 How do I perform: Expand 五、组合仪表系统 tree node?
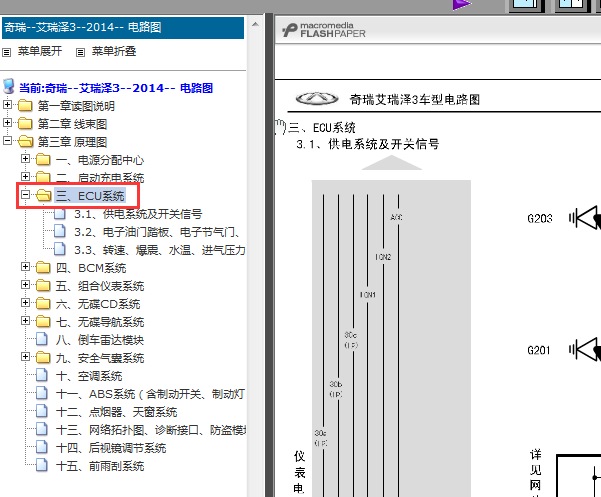[x=25, y=284]
